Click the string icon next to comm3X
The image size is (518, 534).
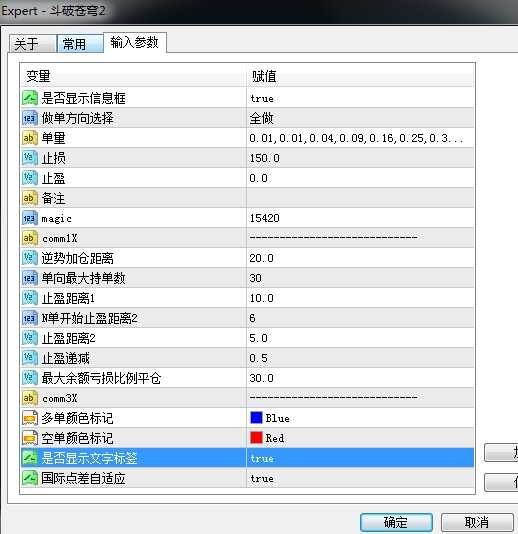point(30,398)
